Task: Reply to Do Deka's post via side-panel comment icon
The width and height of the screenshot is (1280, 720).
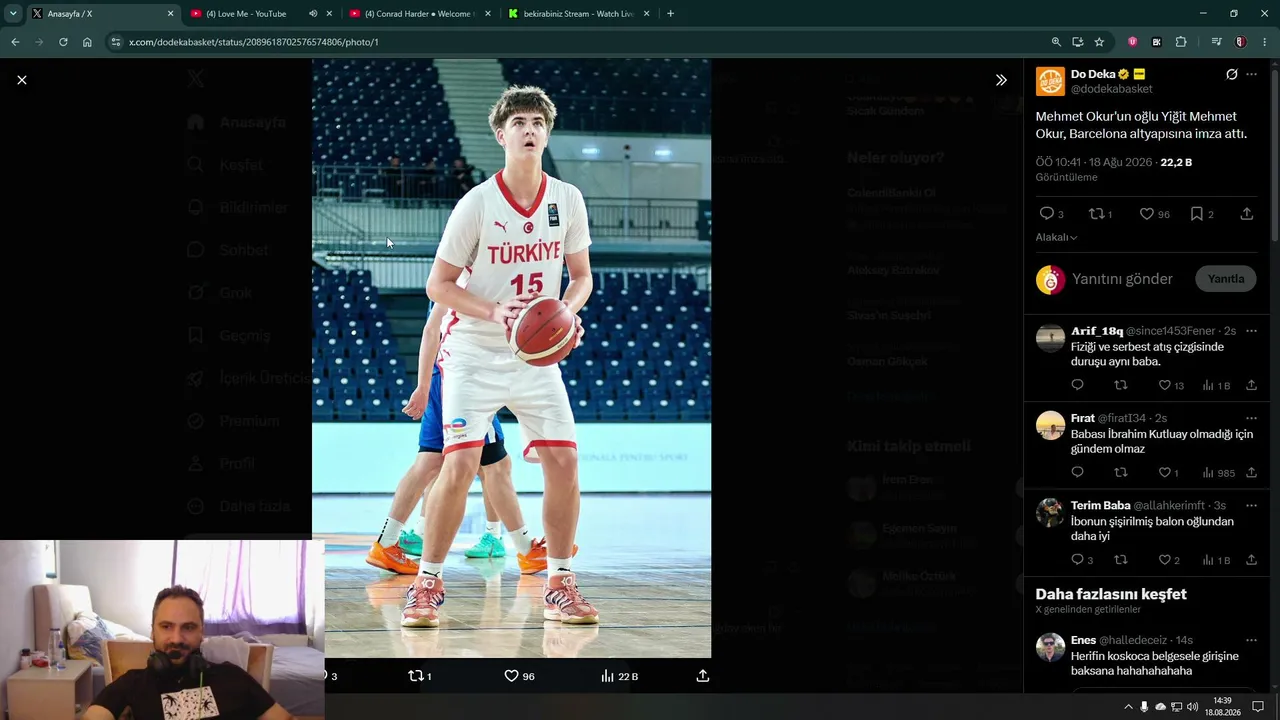Action: [1047, 214]
